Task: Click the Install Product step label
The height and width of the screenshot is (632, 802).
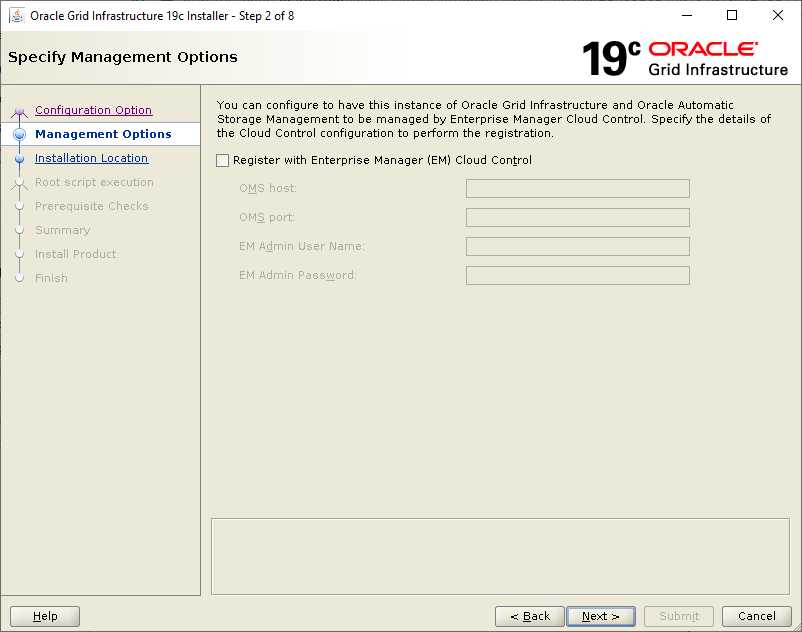Action: (x=76, y=254)
